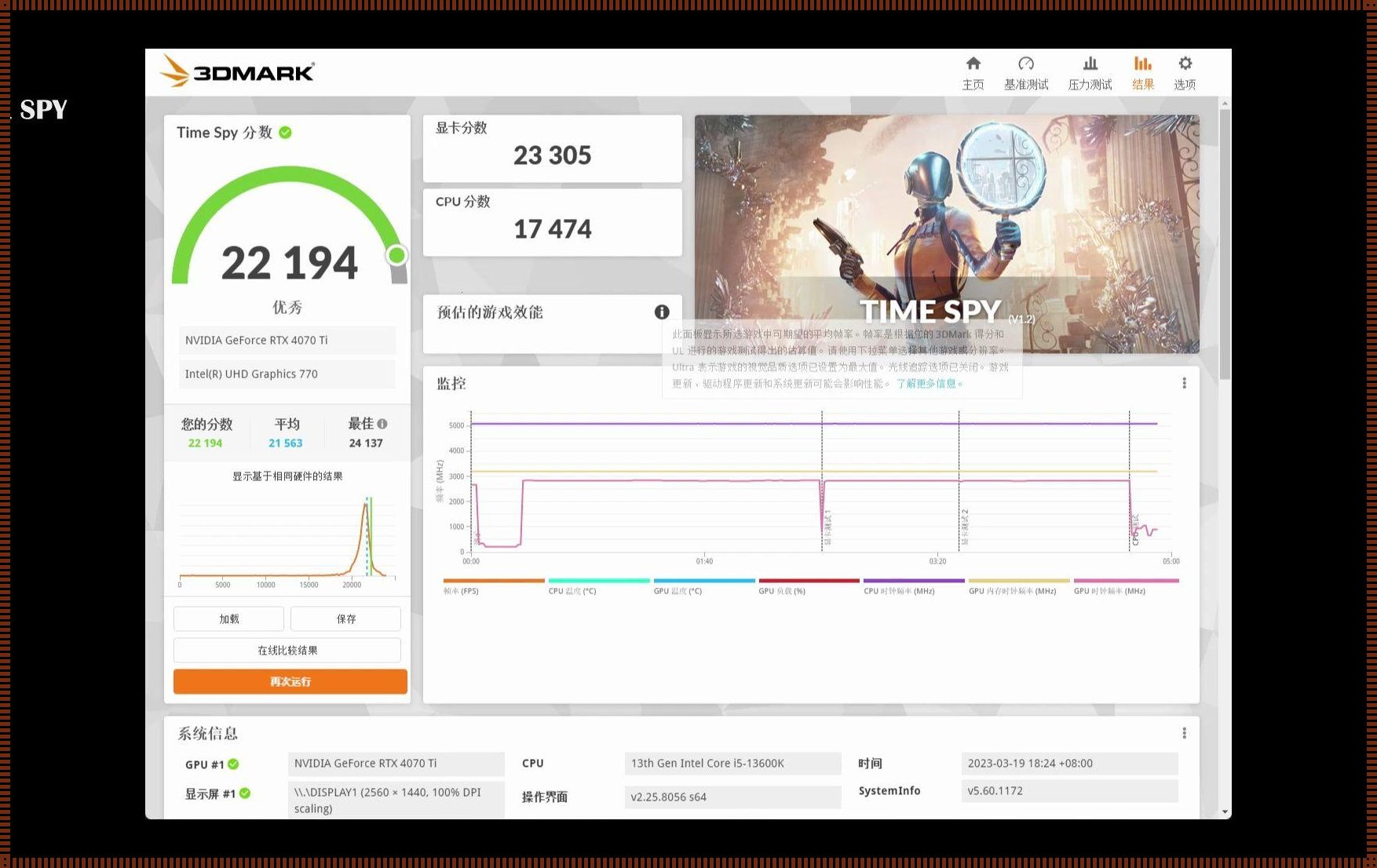Click Intel(R) UHD Graphics 770 entry
1377x868 pixels.
[x=287, y=374]
